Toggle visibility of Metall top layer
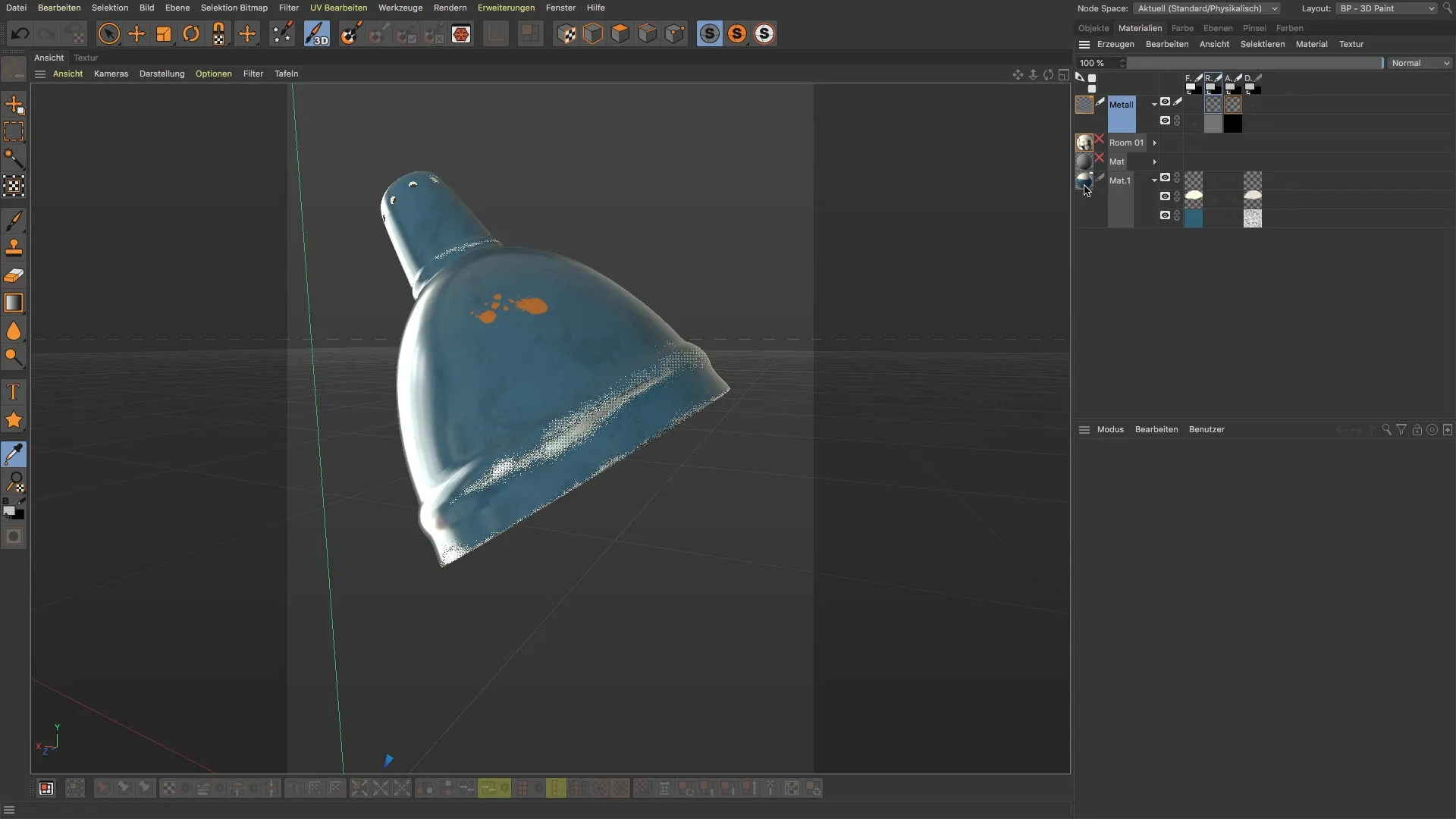 [x=1165, y=102]
